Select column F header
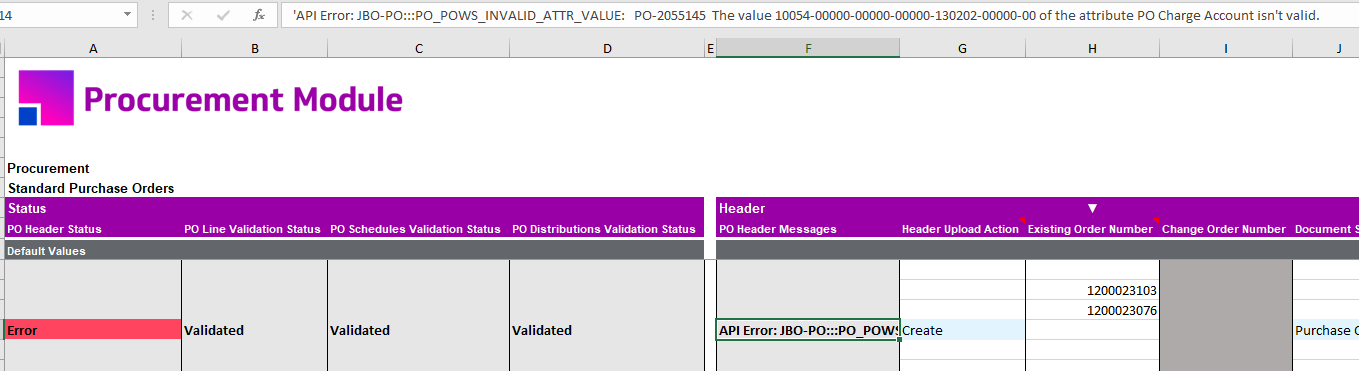1359x371 pixels. pos(808,48)
